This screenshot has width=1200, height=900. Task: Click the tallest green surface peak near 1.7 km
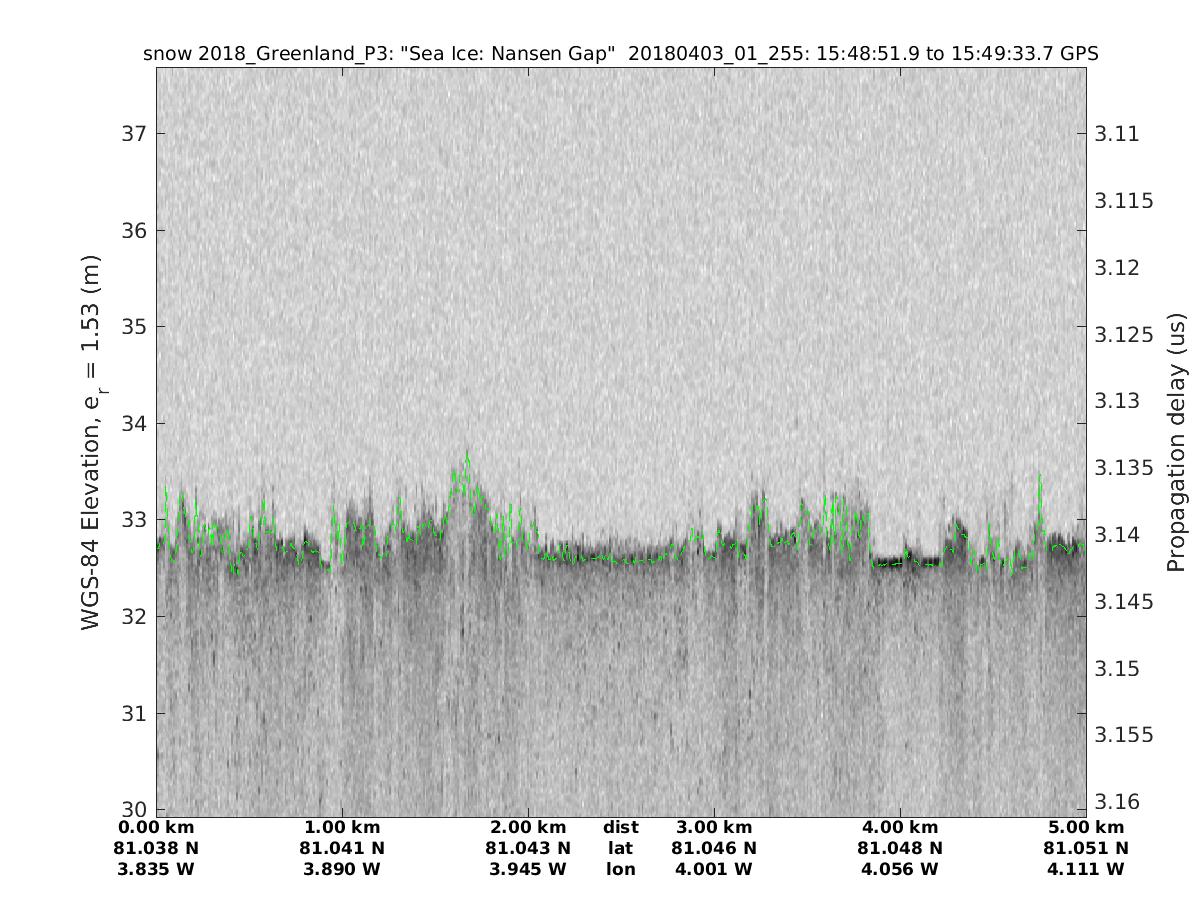coord(466,458)
